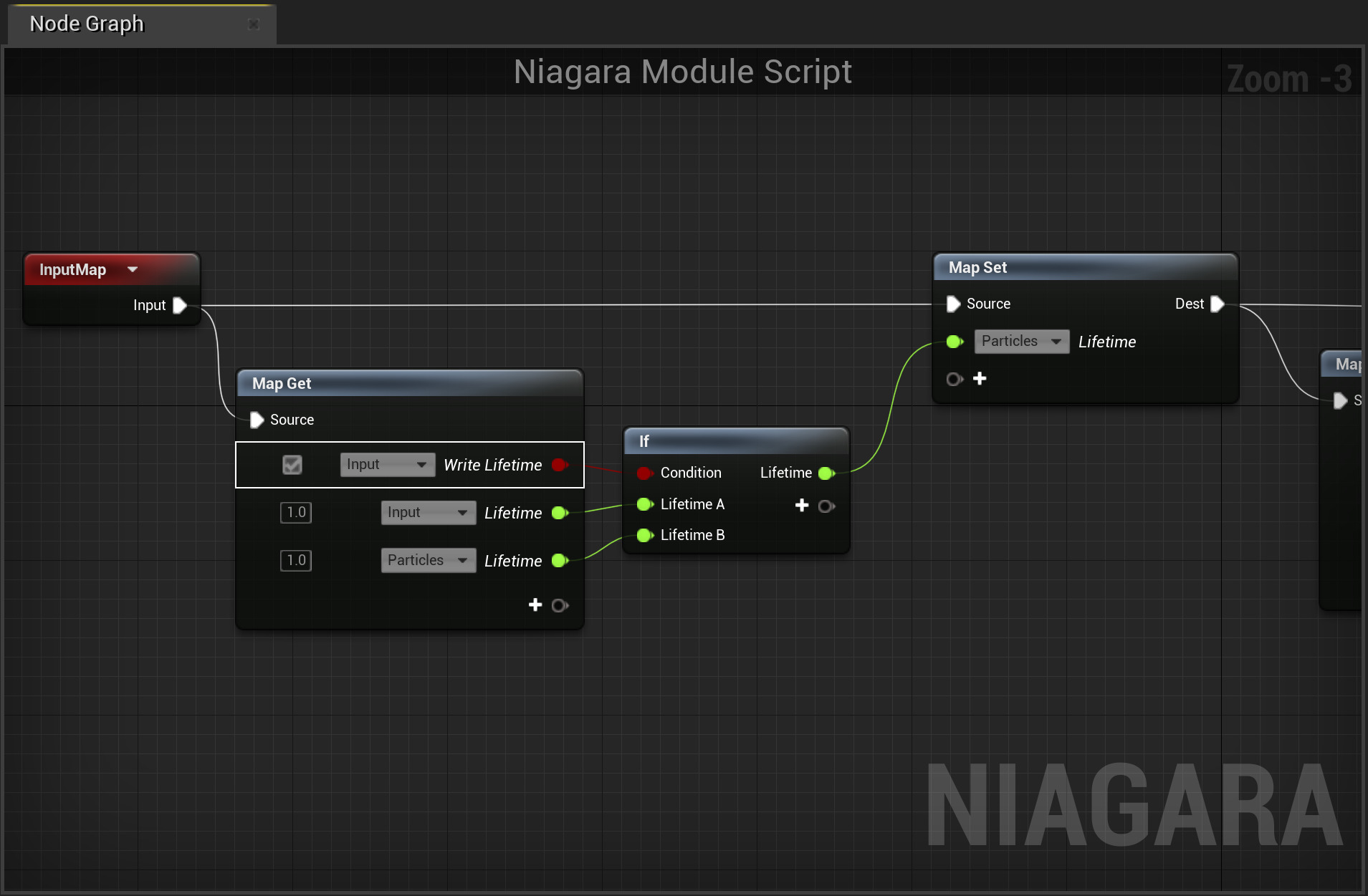Click the If node Lifetime output pin
The height and width of the screenshot is (896, 1368).
(826, 473)
